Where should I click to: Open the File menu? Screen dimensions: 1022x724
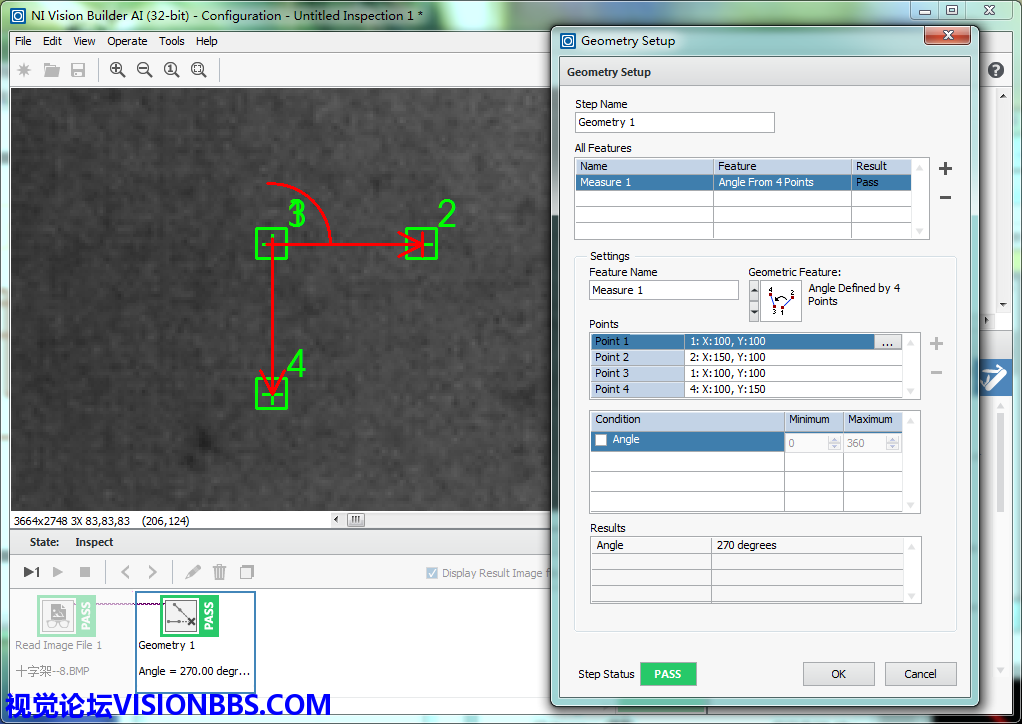click(23, 41)
